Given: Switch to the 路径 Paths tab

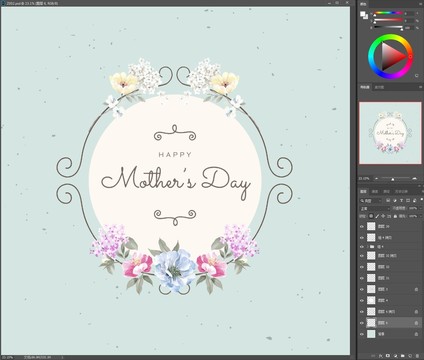Looking at the screenshot, I should pyautogui.click(x=386, y=191).
